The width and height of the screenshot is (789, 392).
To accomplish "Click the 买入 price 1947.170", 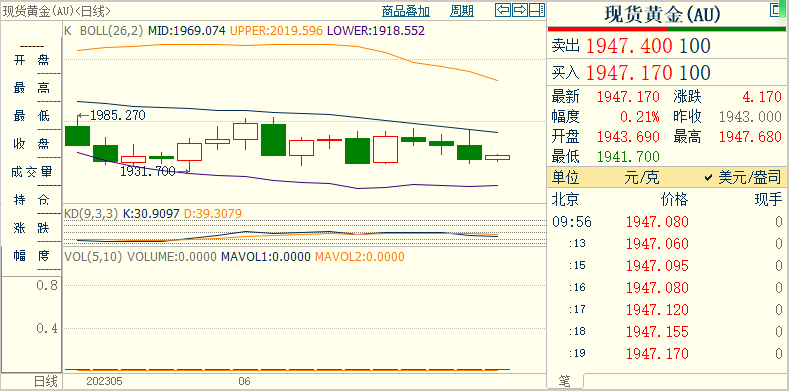I will point(628,73).
